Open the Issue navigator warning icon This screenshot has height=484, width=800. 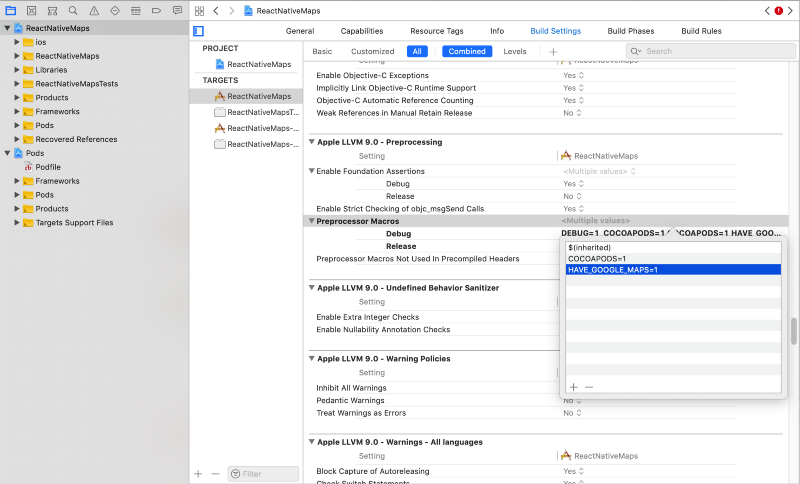point(92,9)
